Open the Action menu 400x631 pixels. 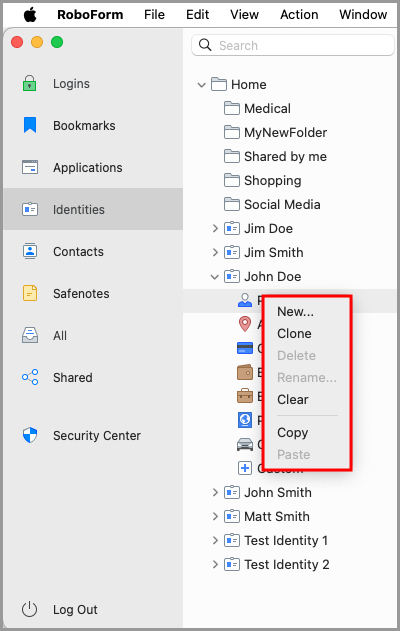[x=299, y=15]
